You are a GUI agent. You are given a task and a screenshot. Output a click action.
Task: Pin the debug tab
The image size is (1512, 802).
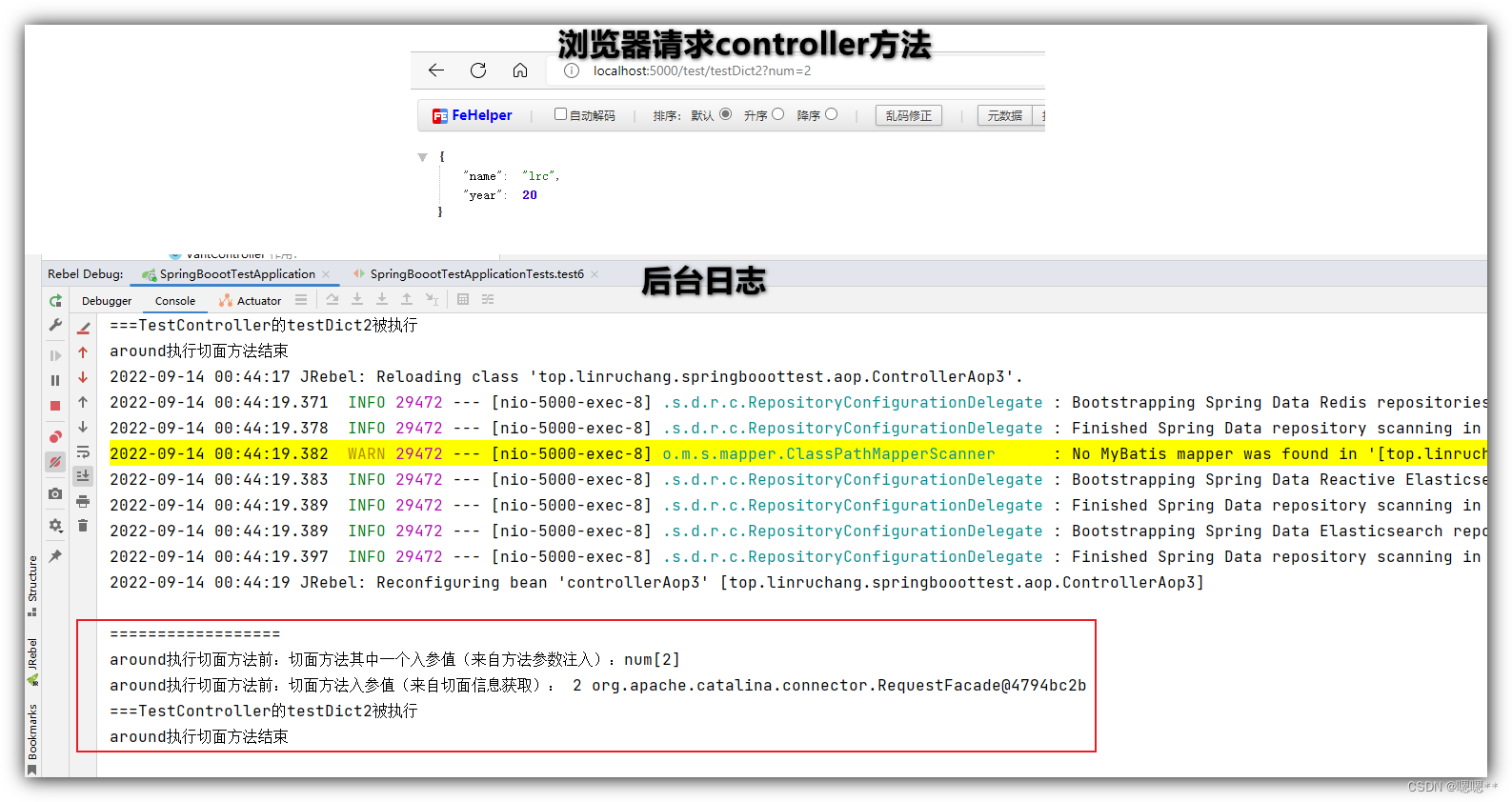tap(55, 556)
